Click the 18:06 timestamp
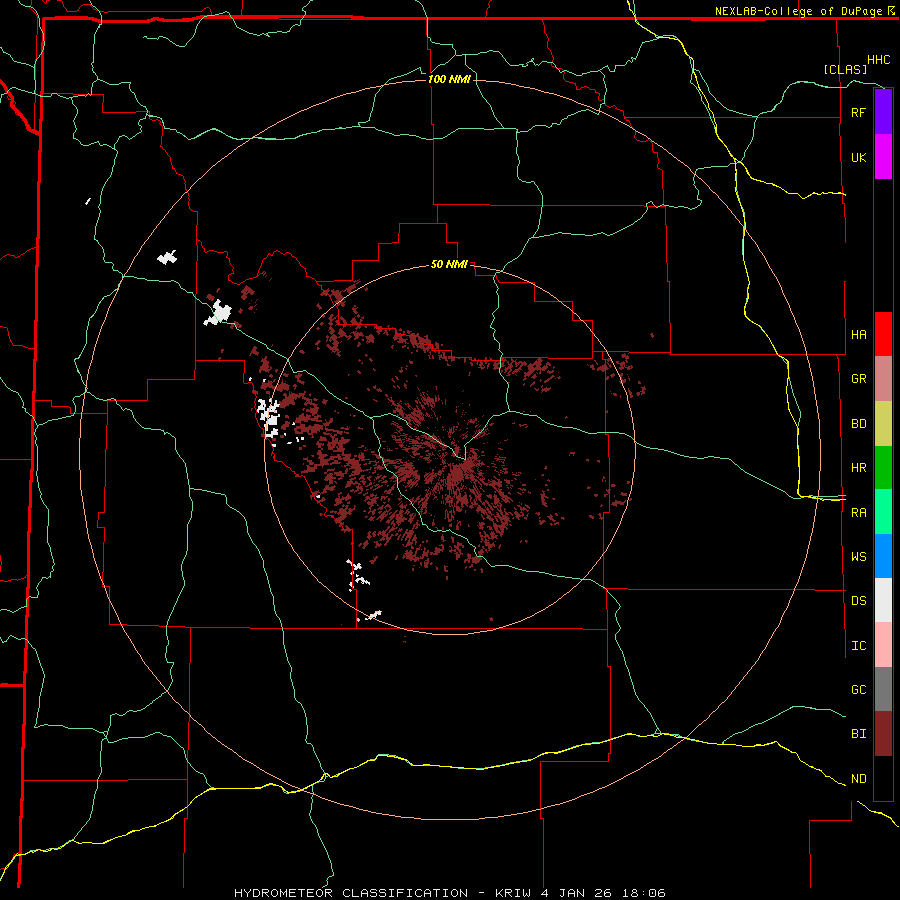The image size is (900, 900). pos(644,893)
